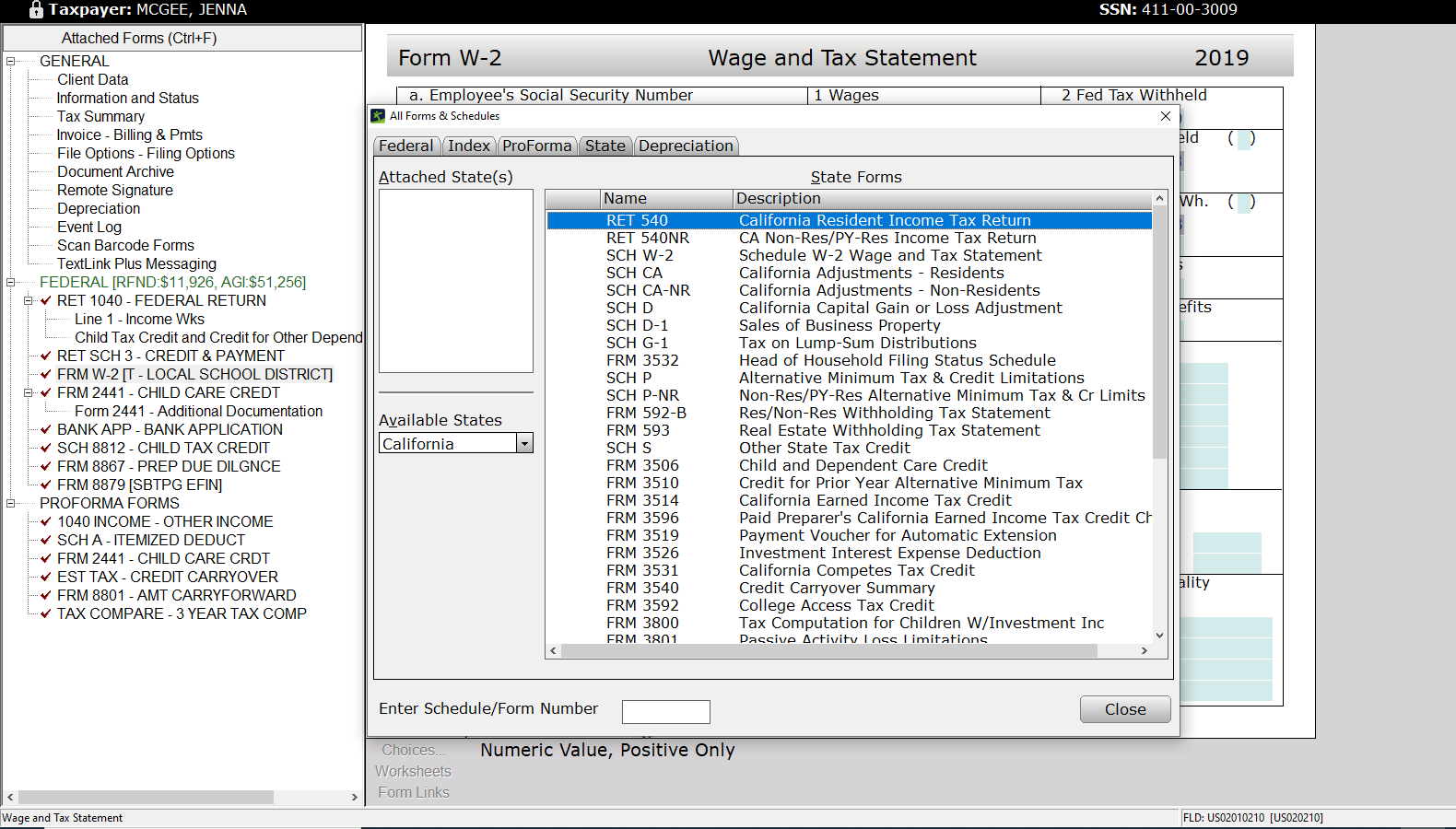
Task: Click the Enter Schedule/Form Number input box
Action: 665,711
